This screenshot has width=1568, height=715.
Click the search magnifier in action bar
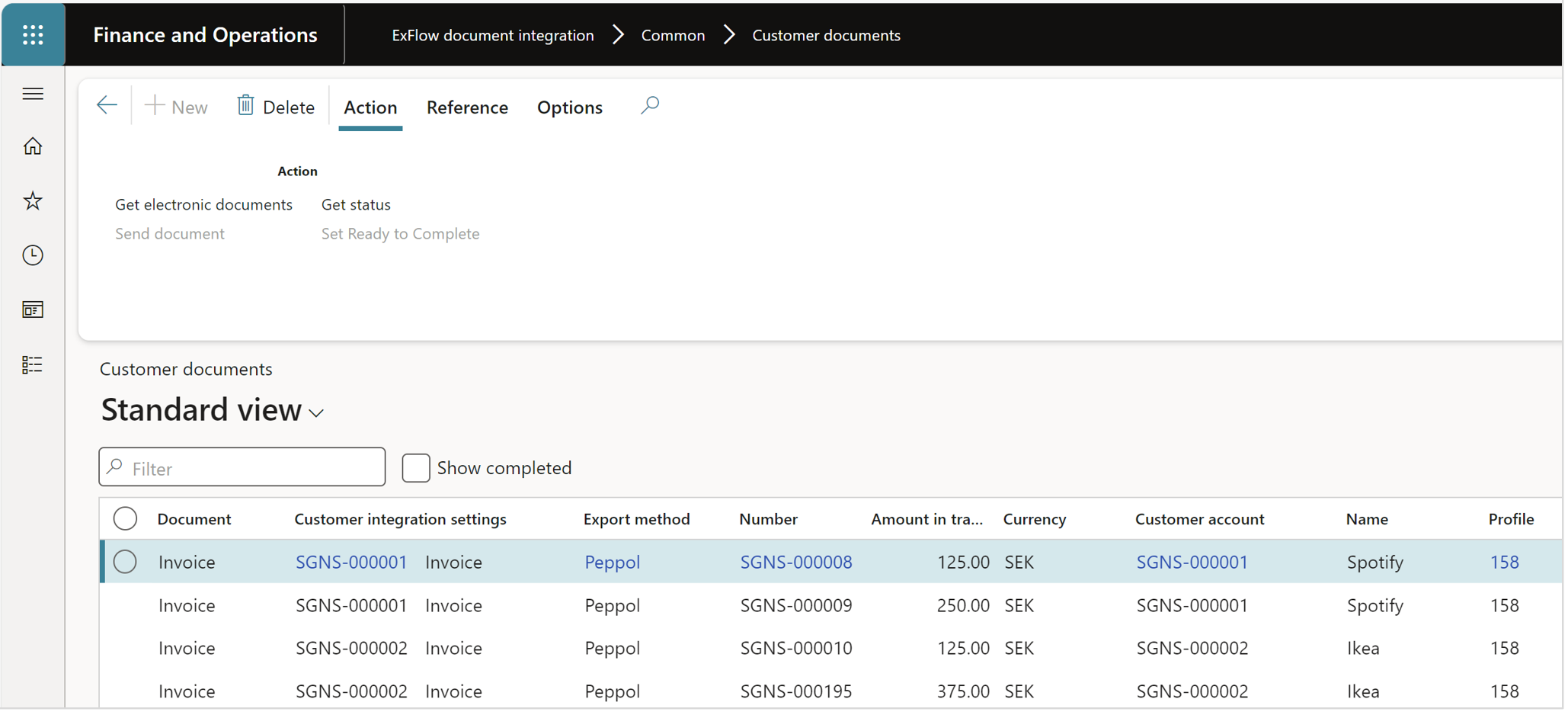point(650,105)
